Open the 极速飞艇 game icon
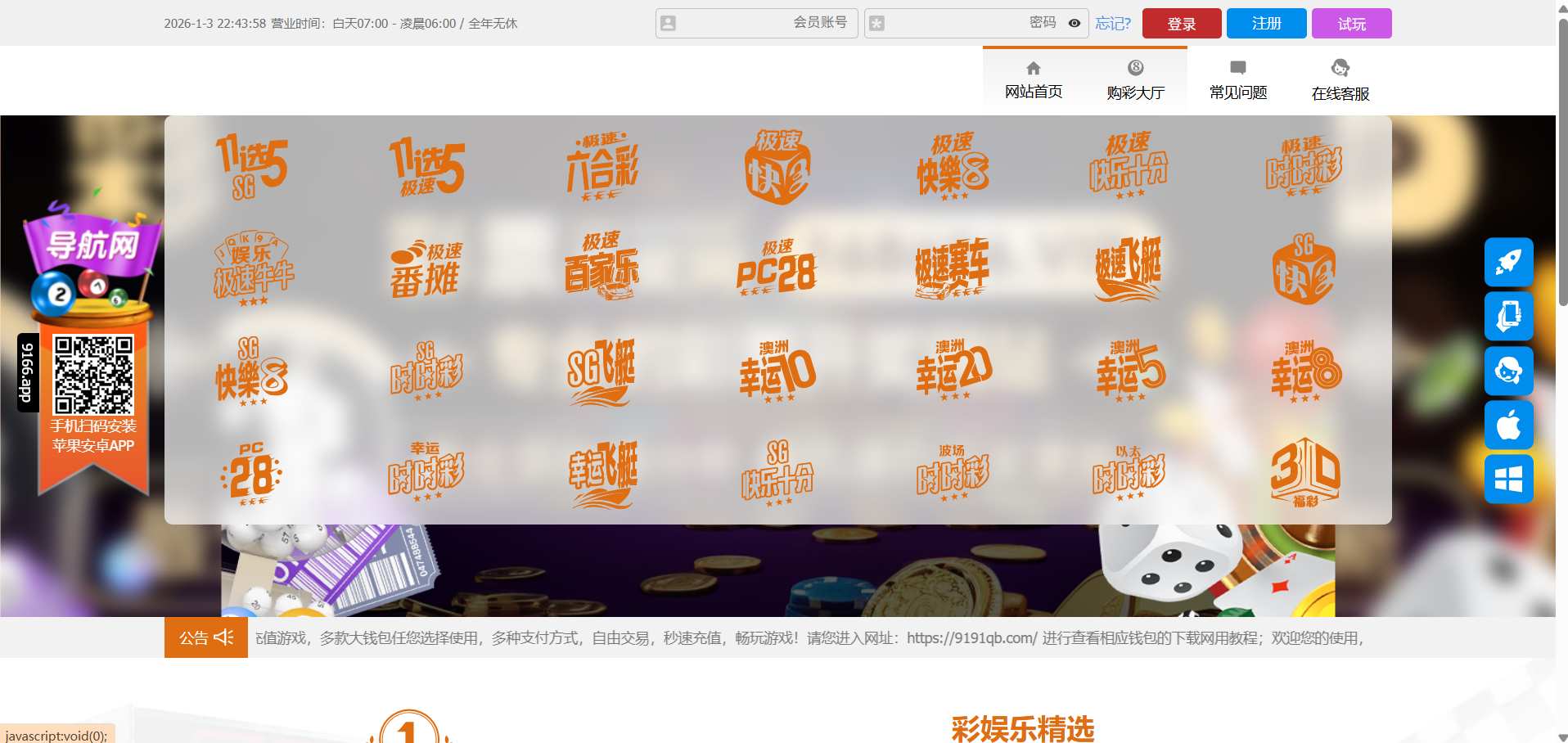 click(1129, 268)
